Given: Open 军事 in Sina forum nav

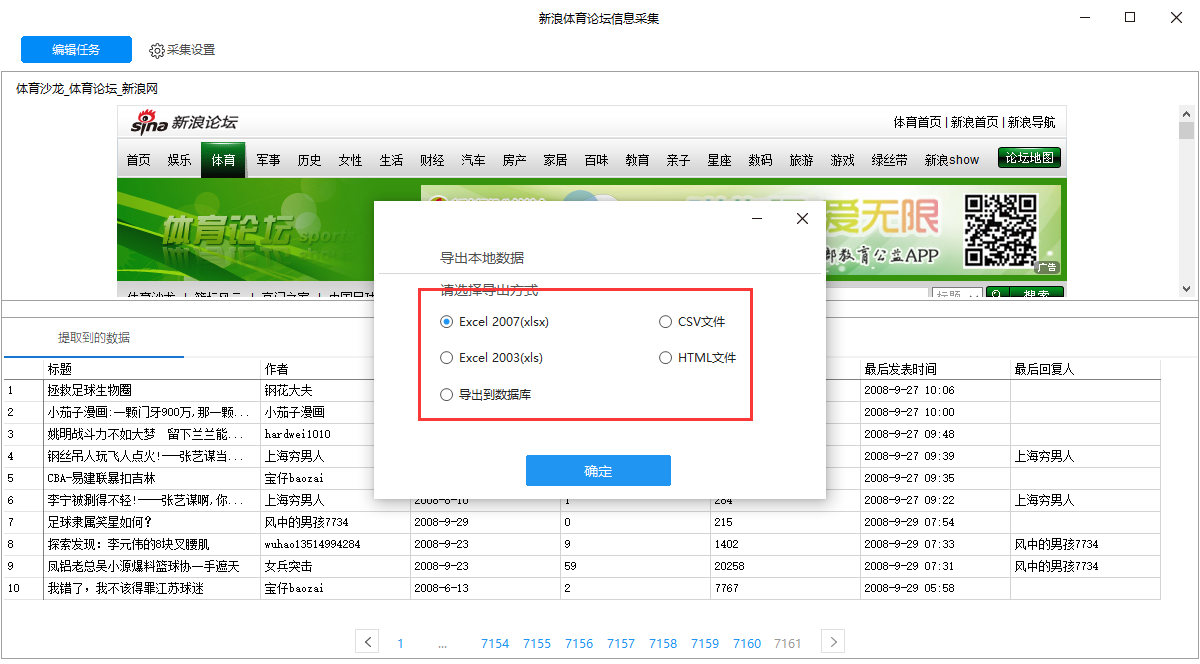Looking at the screenshot, I should point(268,160).
